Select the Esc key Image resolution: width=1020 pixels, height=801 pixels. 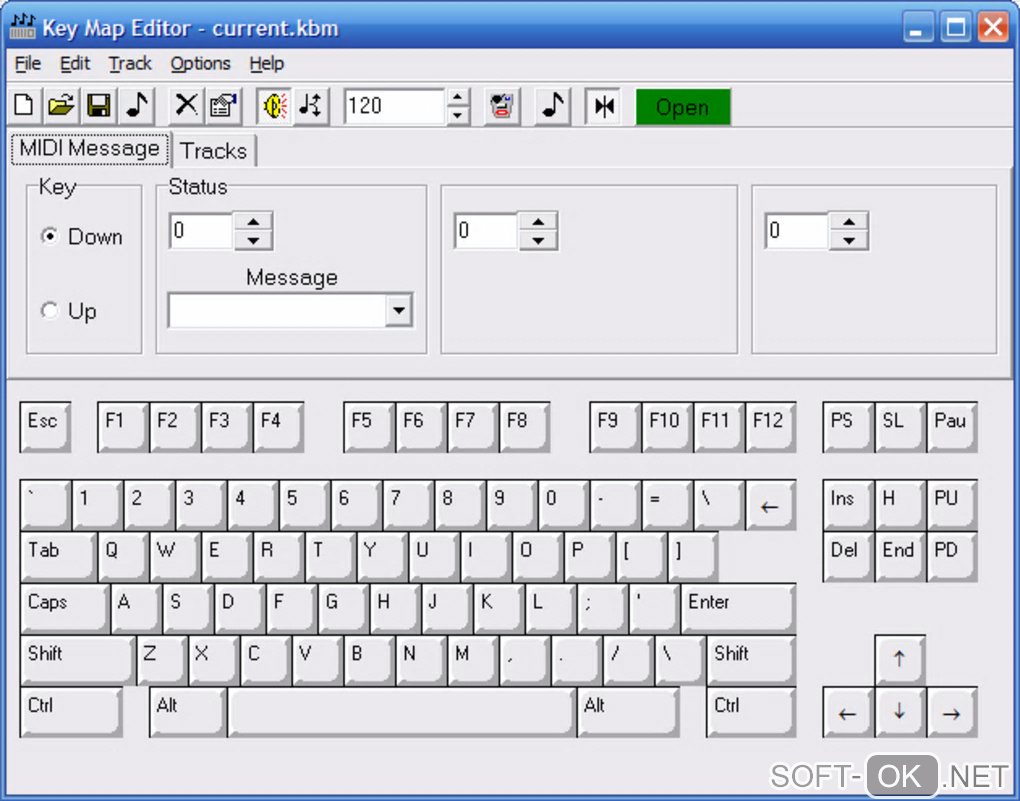tap(46, 427)
